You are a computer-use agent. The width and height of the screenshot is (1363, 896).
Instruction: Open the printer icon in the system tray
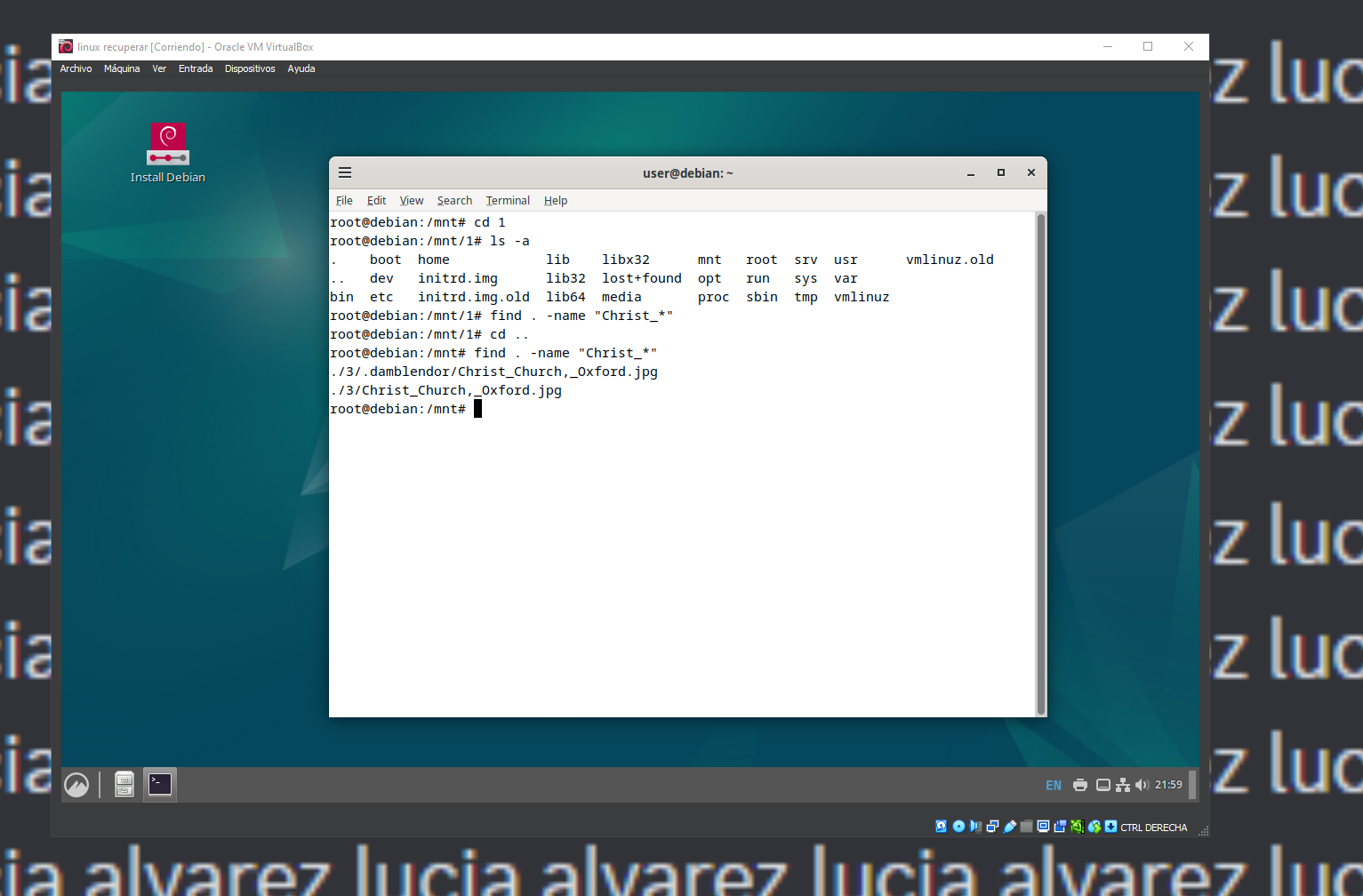1079,785
